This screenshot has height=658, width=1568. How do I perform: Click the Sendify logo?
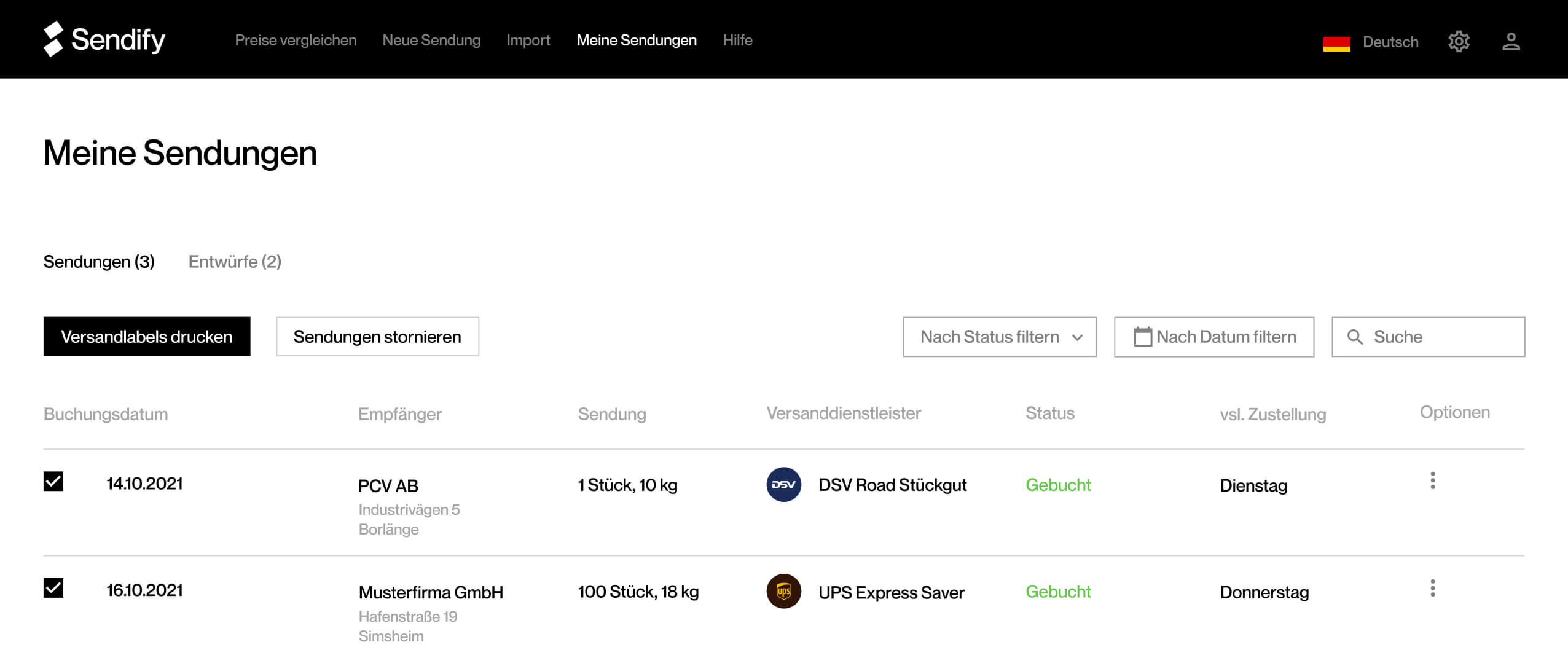tap(104, 39)
